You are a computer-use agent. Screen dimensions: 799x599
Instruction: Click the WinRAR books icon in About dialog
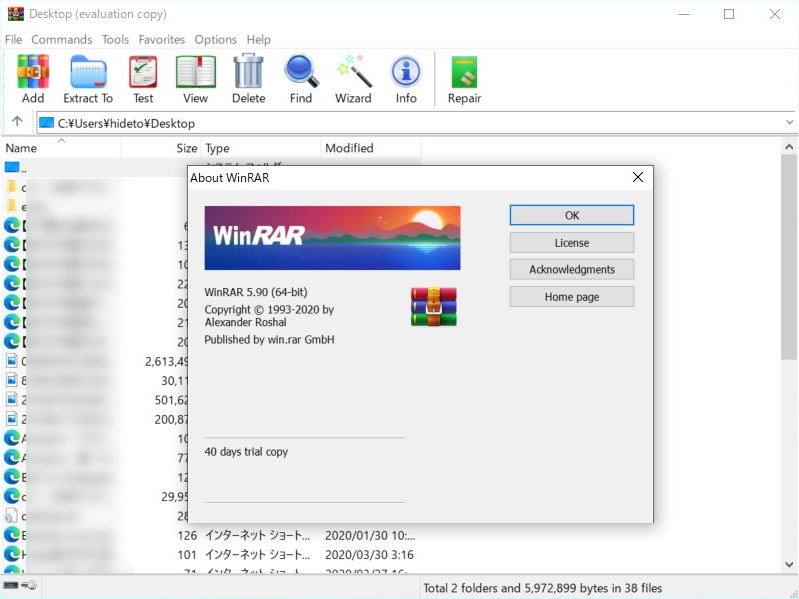pyautogui.click(x=434, y=307)
